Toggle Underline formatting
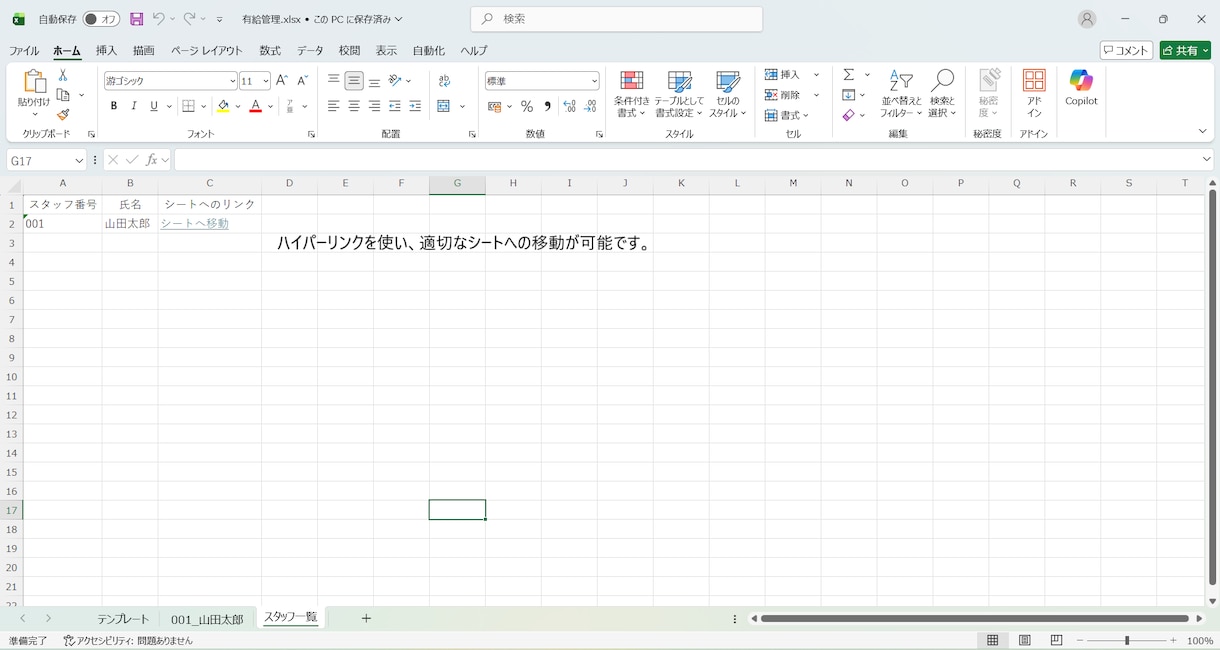 154,106
